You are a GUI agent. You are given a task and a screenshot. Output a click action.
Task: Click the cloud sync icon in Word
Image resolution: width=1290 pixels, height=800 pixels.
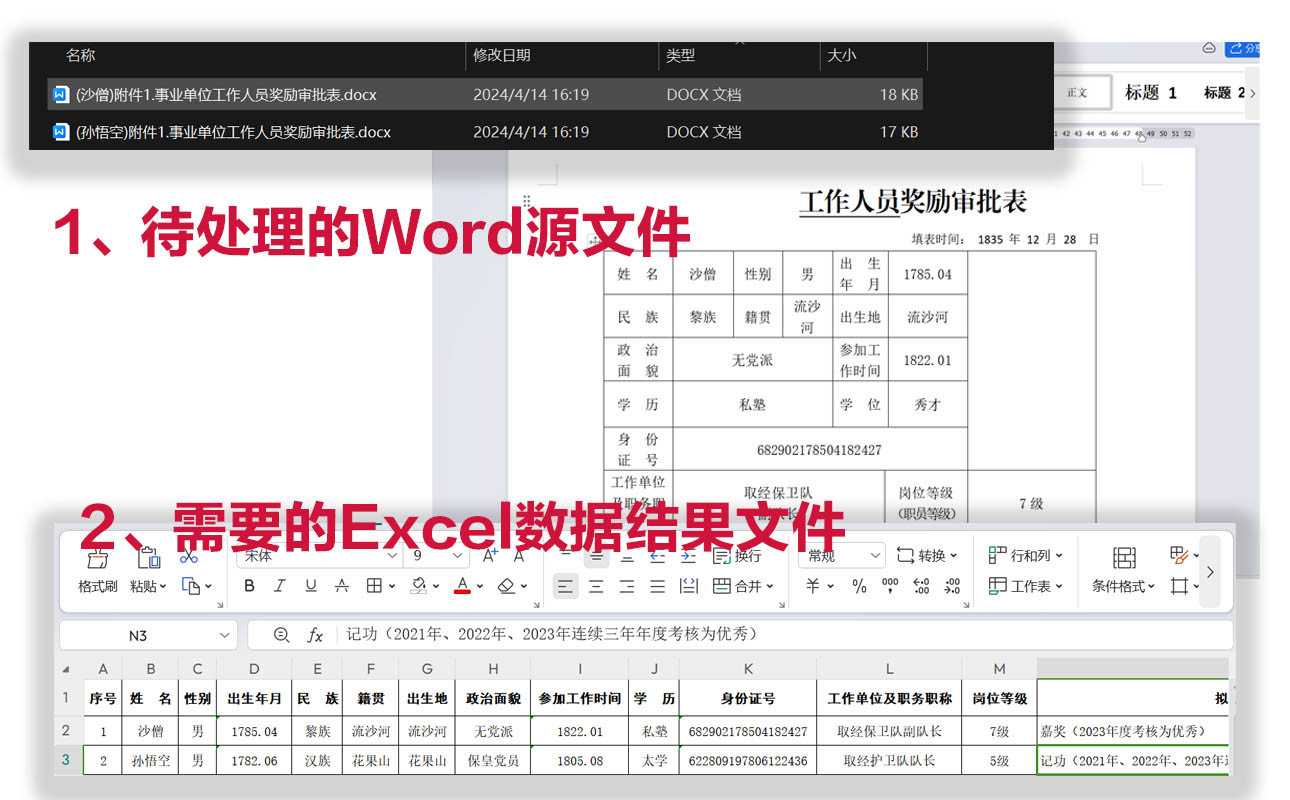tap(1208, 48)
